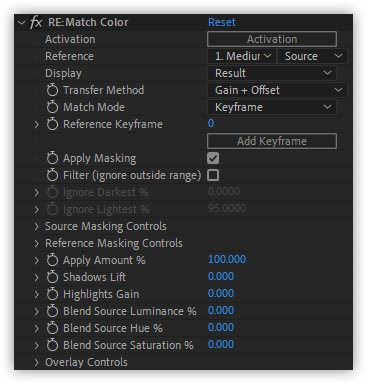The image size is (367, 384).
Task: Select the RE:Match Color effect name
Action: click(88, 22)
